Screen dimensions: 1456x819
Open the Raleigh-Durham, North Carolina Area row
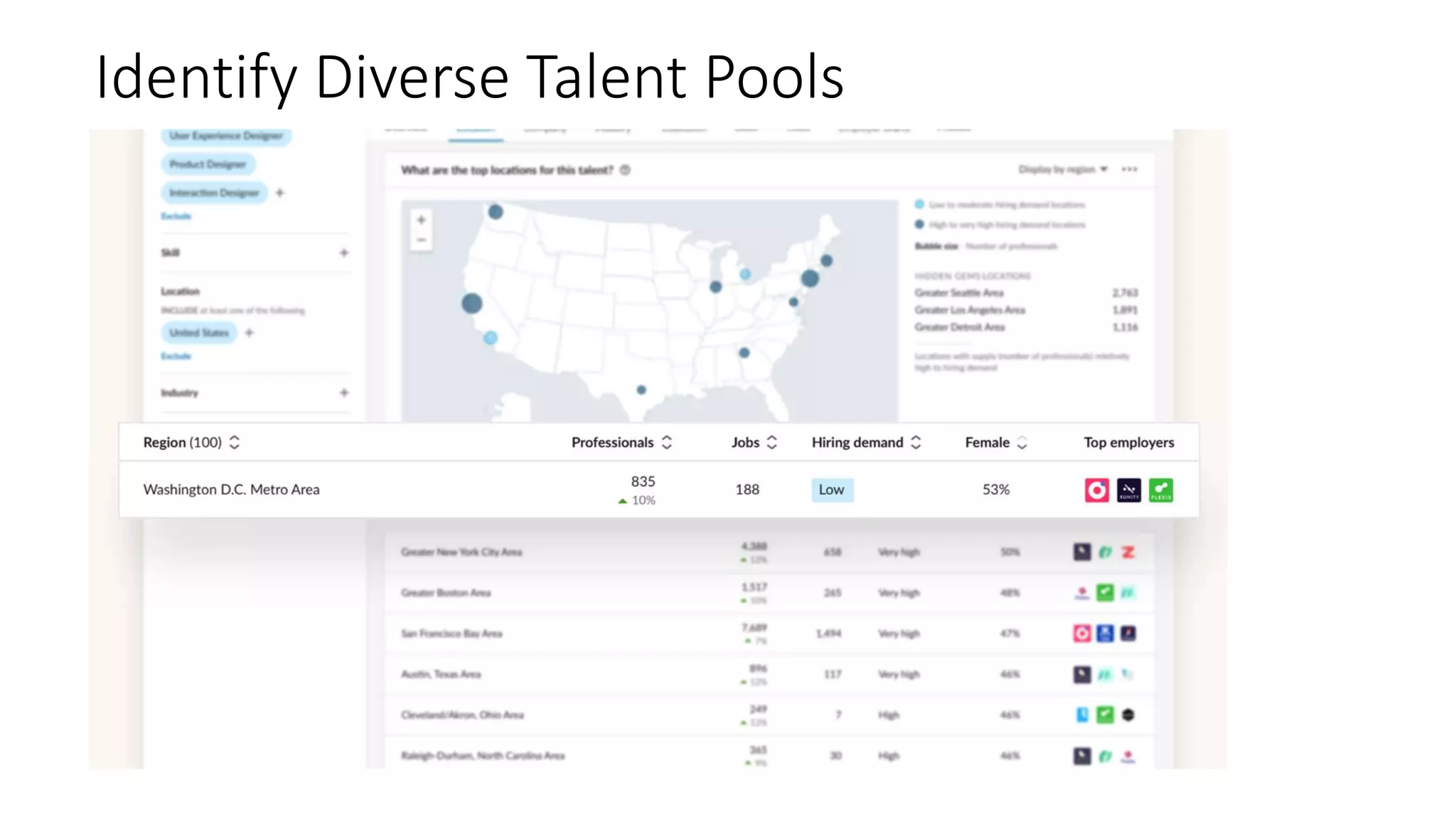point(769,755)
